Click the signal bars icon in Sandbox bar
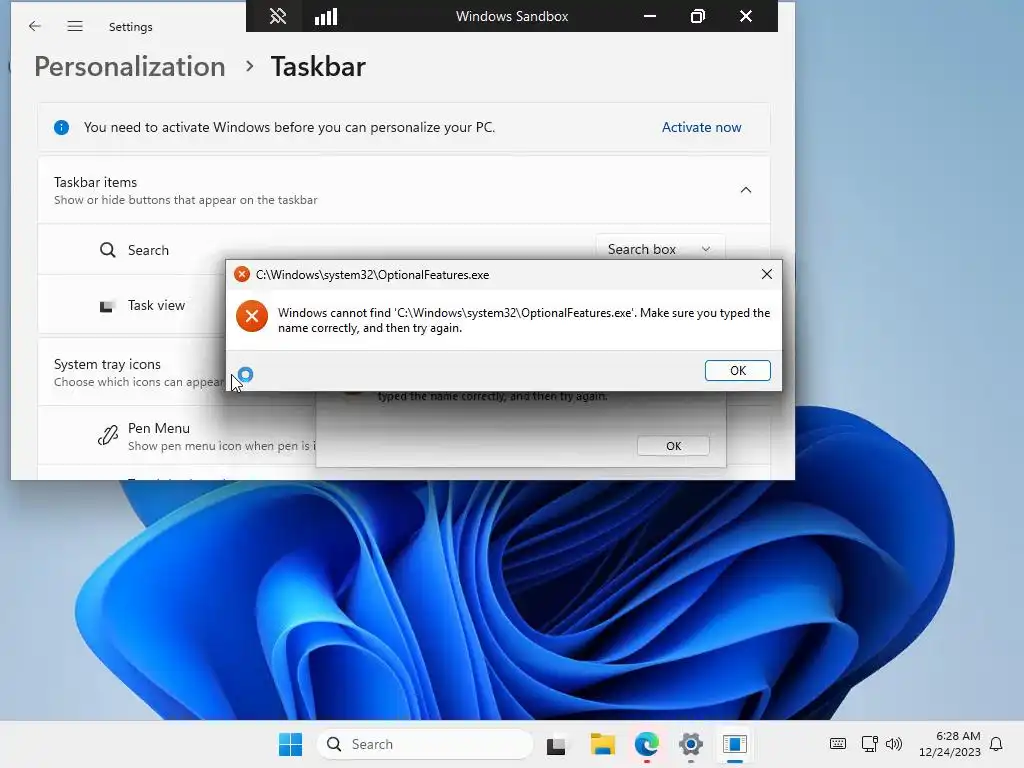The image size is (1024, 768). pyautogui.click(x=326, y=16)
